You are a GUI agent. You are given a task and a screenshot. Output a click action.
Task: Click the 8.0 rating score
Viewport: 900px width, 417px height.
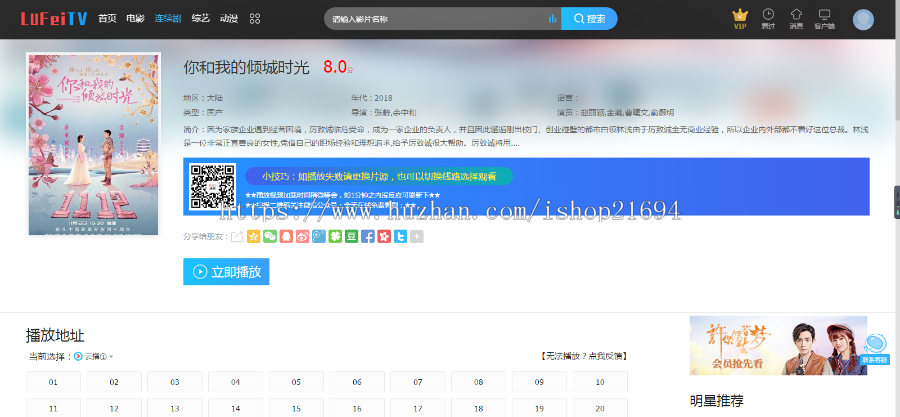[x=335, y=67]
